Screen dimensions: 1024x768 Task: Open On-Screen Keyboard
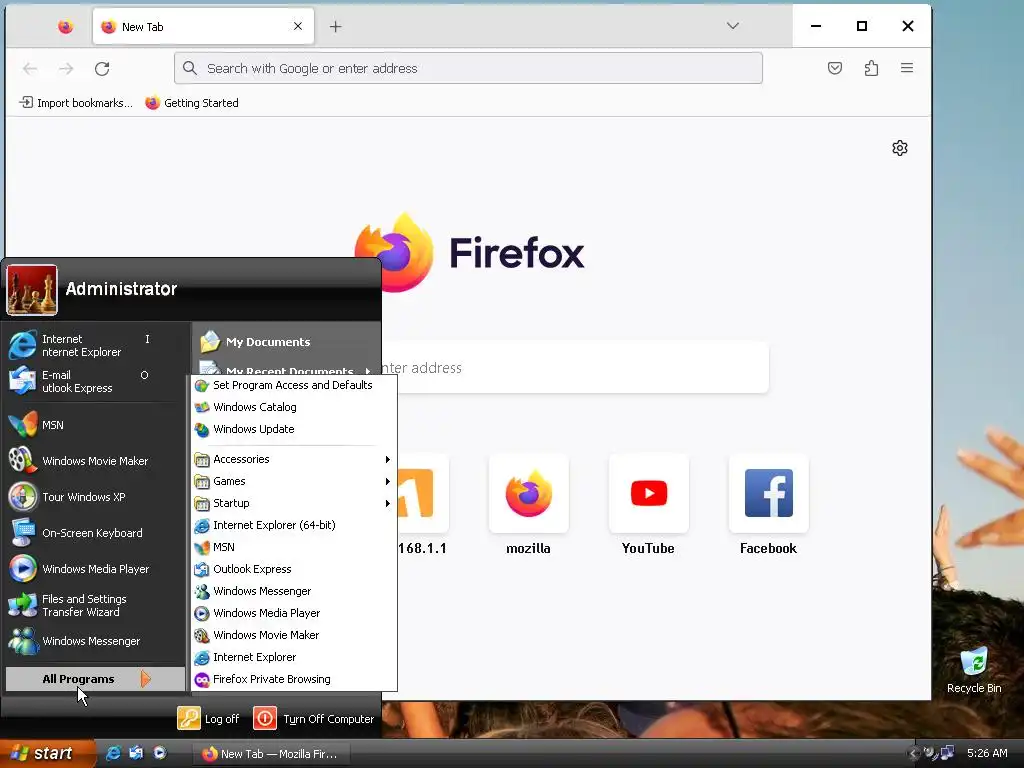[96, 533]
